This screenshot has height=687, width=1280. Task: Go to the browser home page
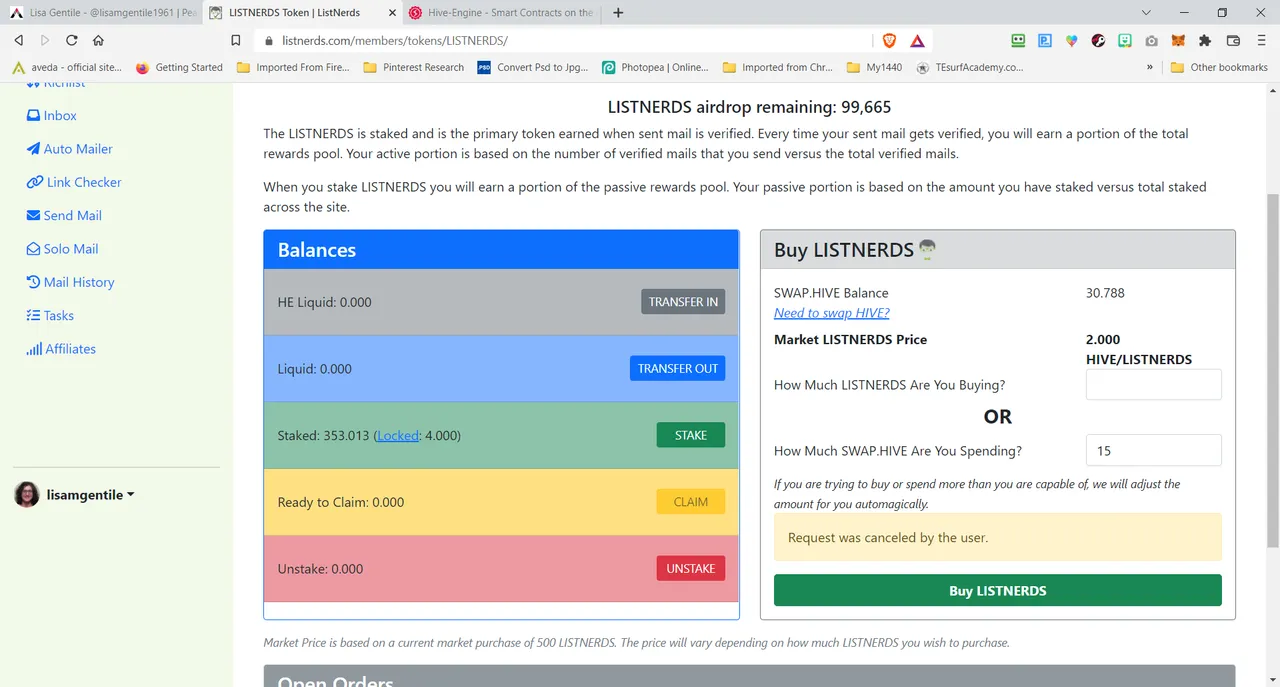pyautogui.click(x=98, y=40)
